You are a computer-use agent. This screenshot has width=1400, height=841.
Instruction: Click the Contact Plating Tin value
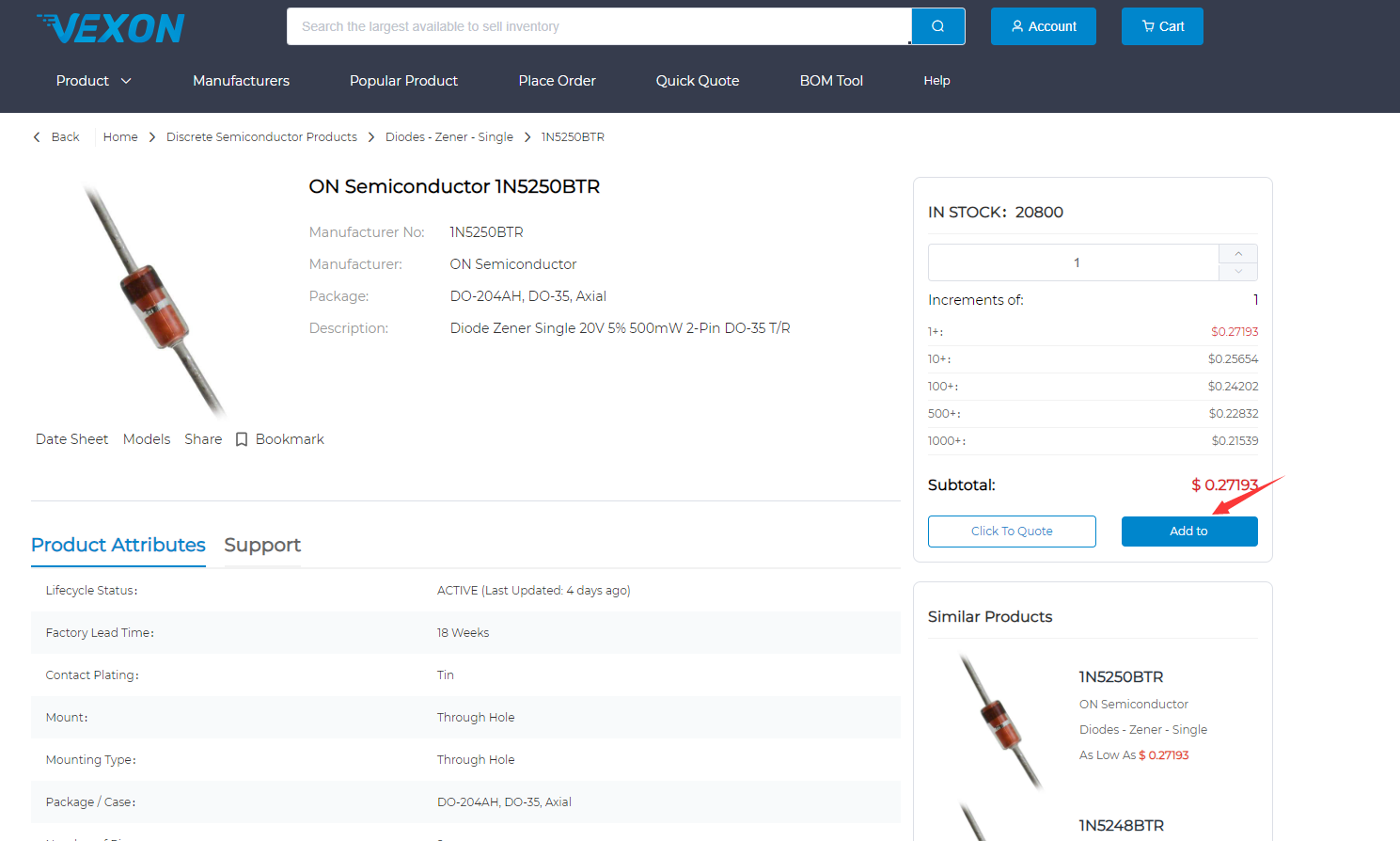click(446, 675)
